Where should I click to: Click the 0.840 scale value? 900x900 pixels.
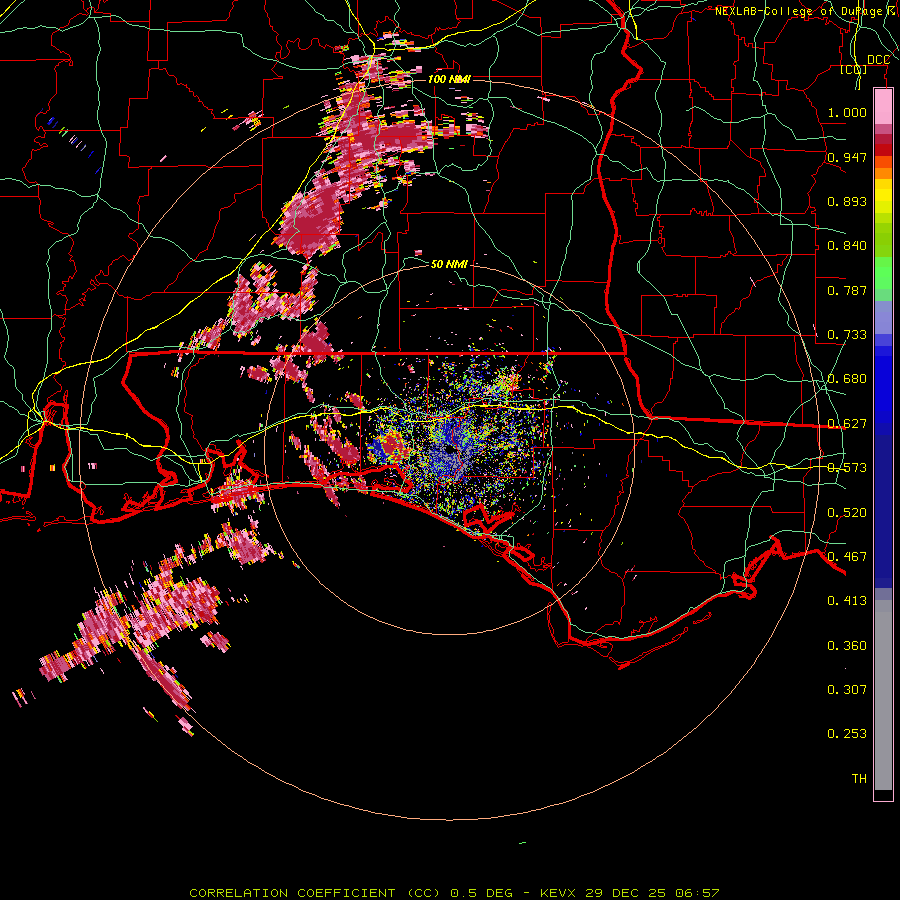pos(847,246)
